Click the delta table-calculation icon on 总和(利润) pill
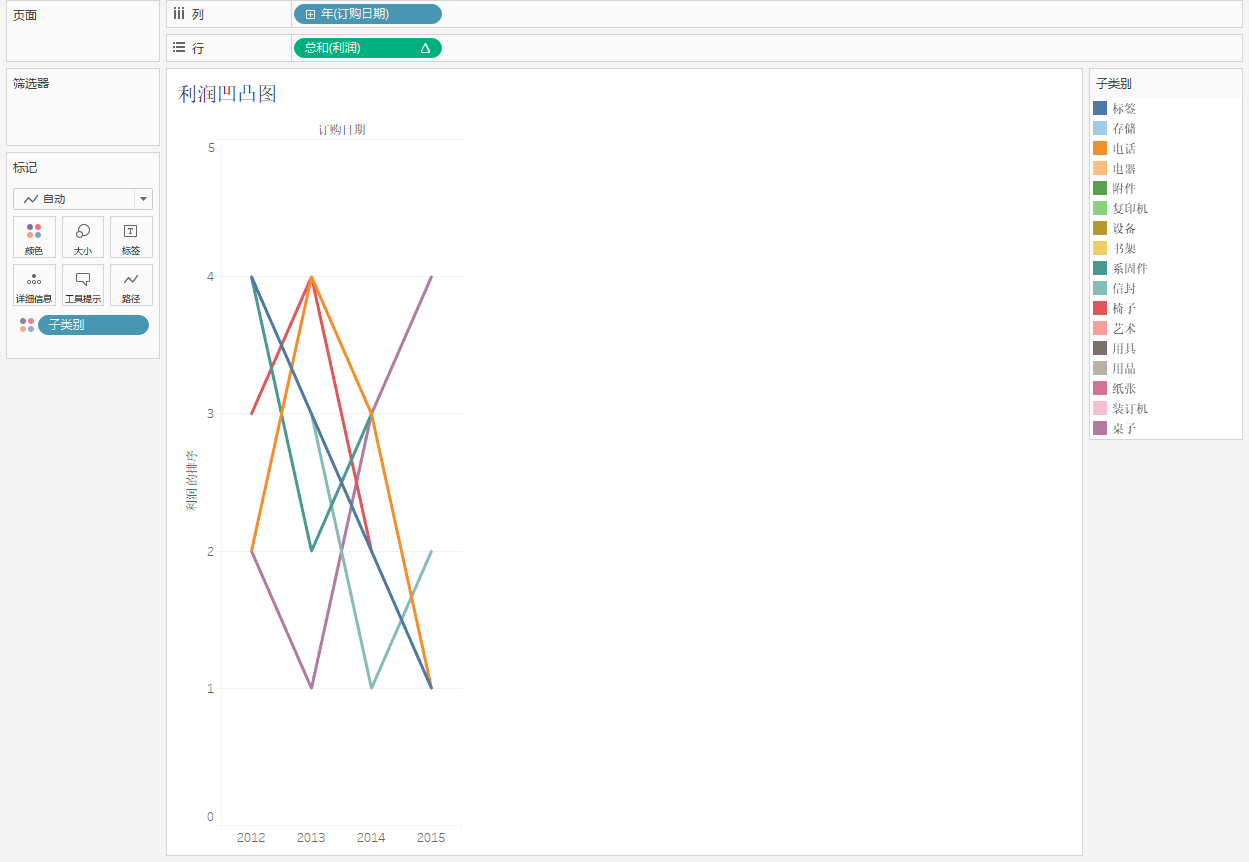This screenshot has width=1249, height=862. [425, 48]
